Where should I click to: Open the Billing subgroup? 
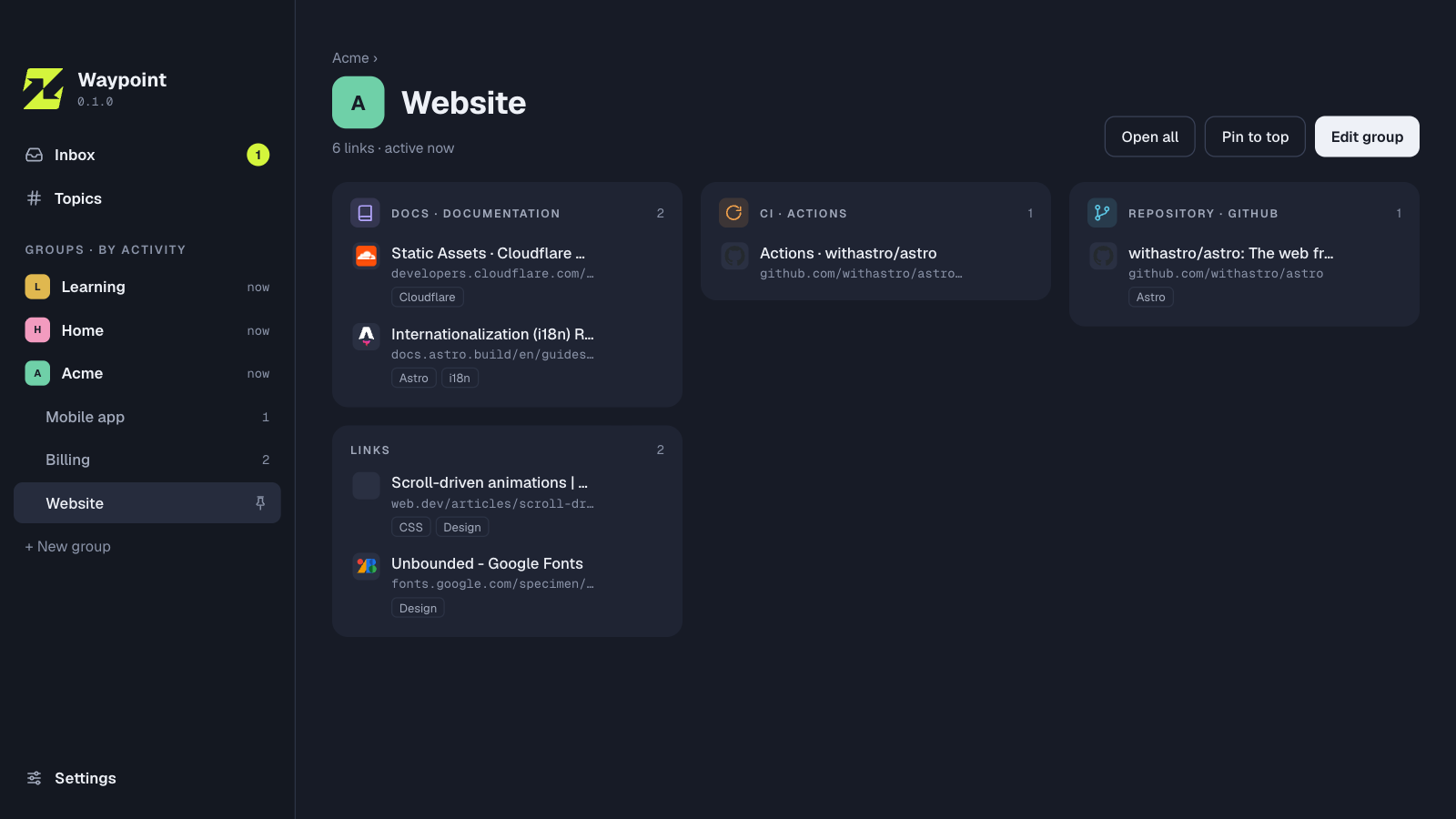coord(147,460)
